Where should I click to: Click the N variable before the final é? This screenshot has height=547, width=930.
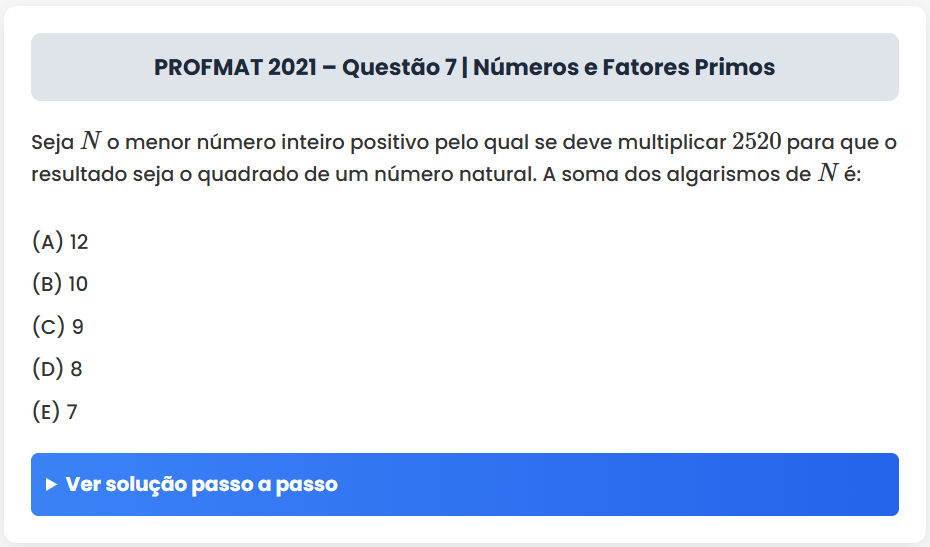coord(827,174)
